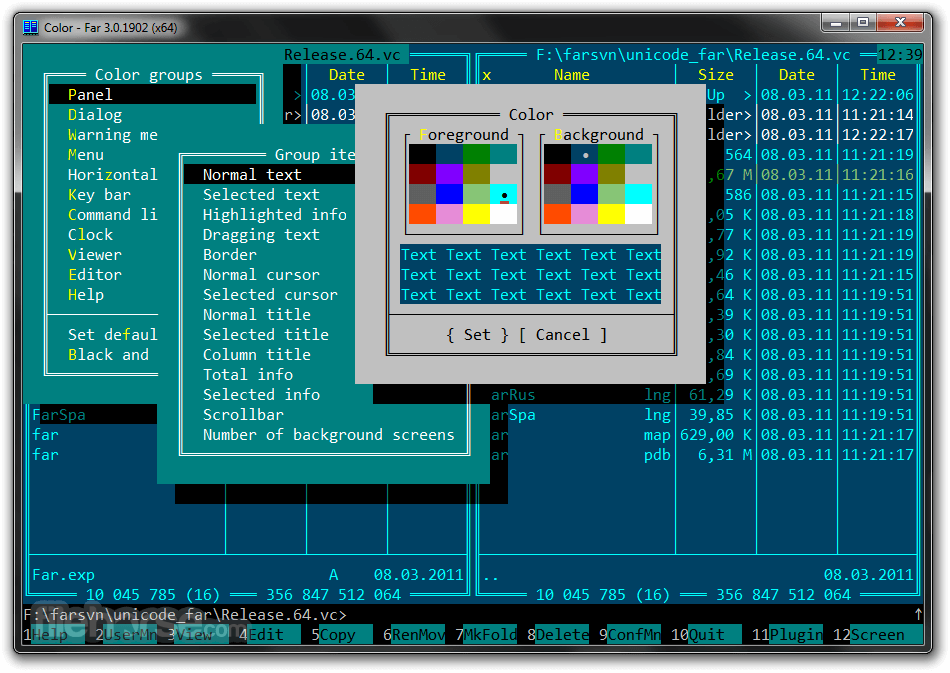Click the Far Manager icon in title bar
The width and height of the screenshot is (950, 673).
click(x=30, y=27)
